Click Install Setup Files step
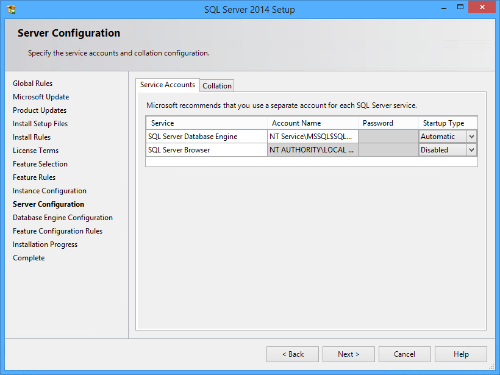This screenshot has height=375, width=500. [40, 124]
